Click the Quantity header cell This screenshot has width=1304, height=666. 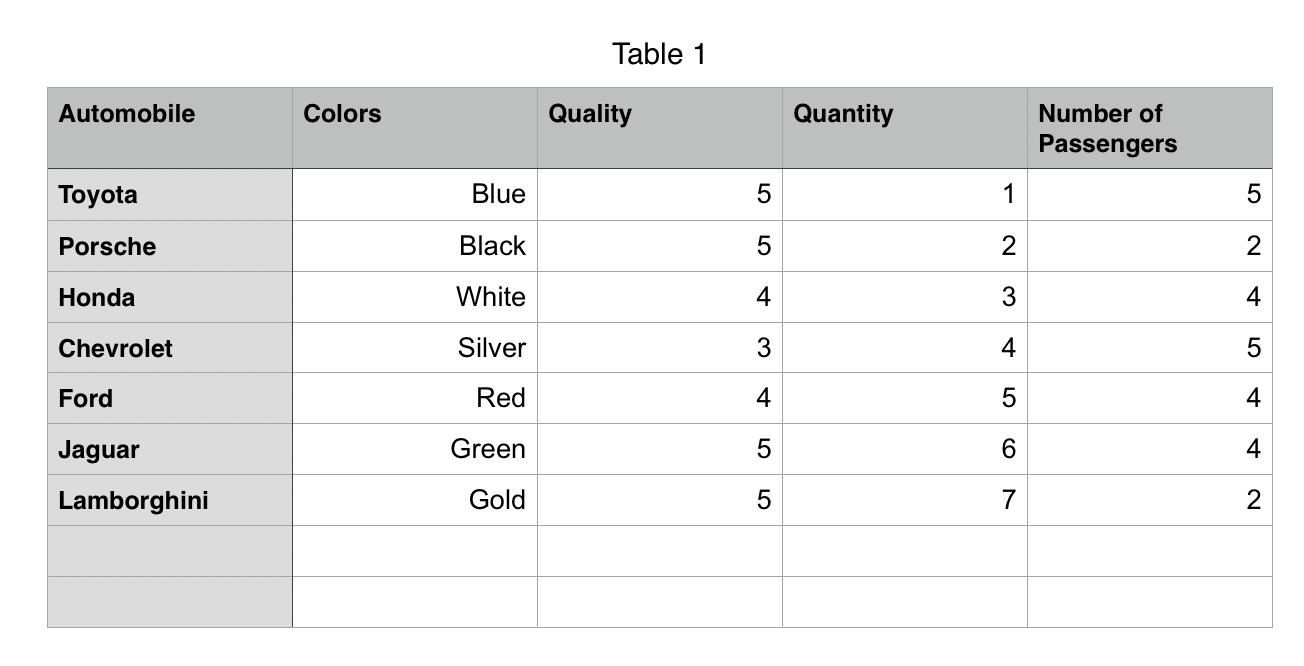[904, 128]
